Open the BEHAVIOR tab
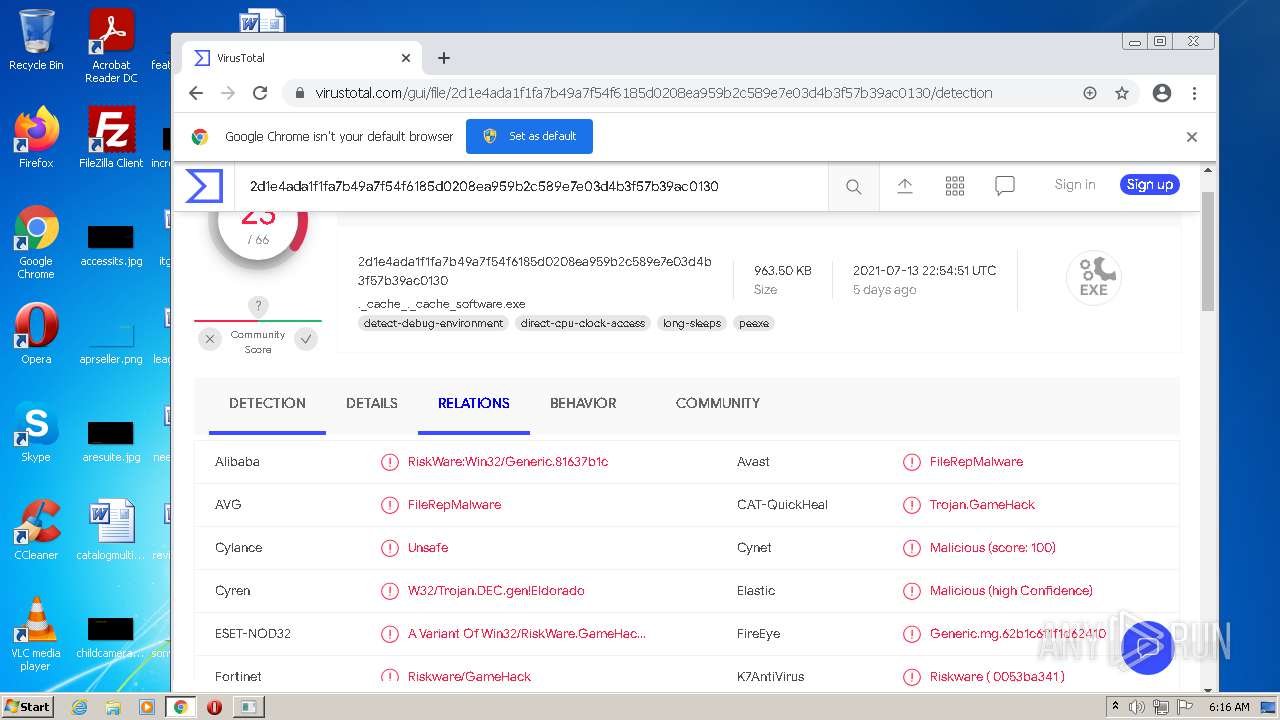 583,404
